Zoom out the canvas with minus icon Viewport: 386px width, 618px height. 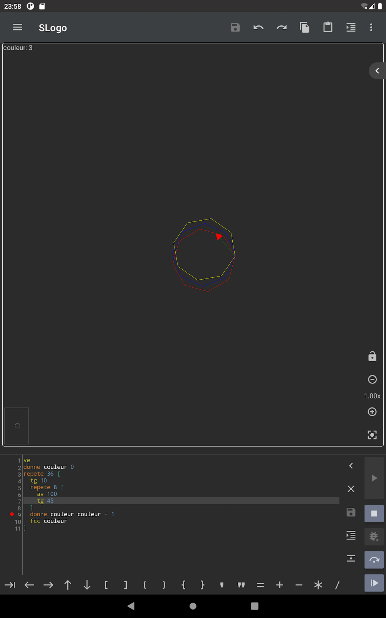(x=372, y=379)
